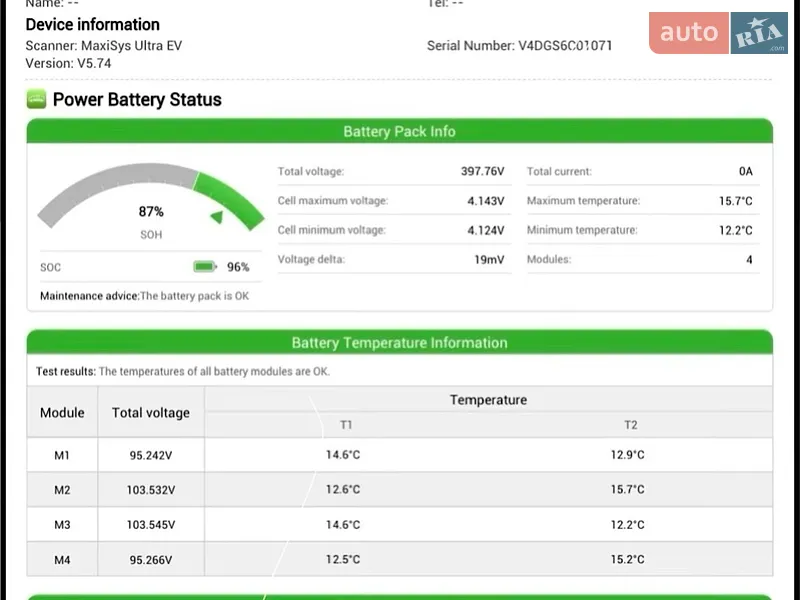Viewport: 800px width, 600px height.
Task: Click the M3 voltage 103.545V cell
Action: tap(151, 524)
